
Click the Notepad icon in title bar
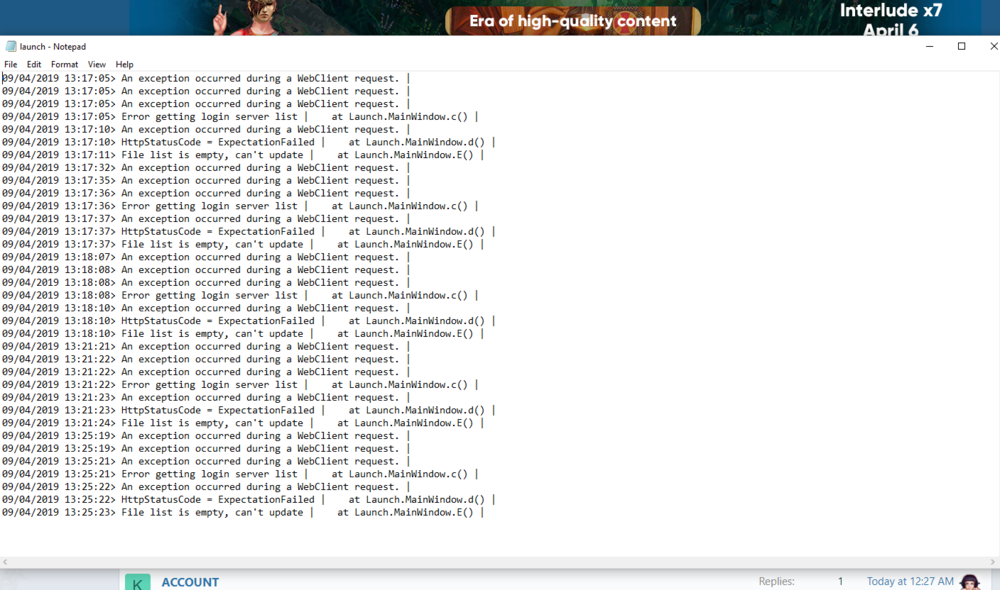tap(11, 47)
